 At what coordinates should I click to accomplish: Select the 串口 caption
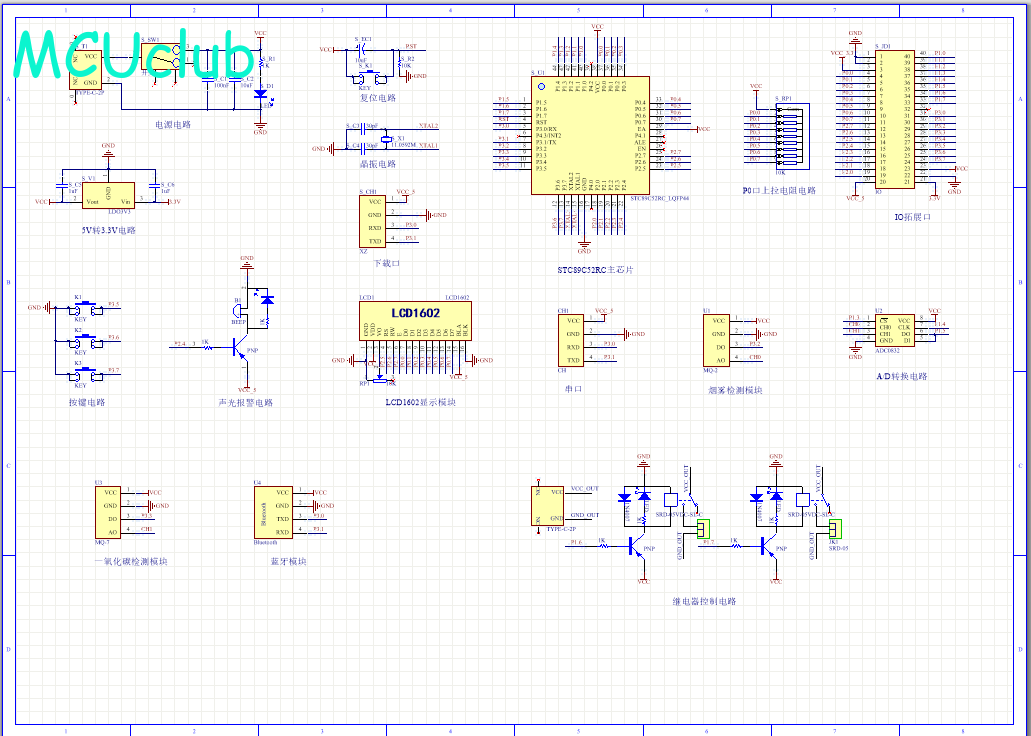pos(573,389)
